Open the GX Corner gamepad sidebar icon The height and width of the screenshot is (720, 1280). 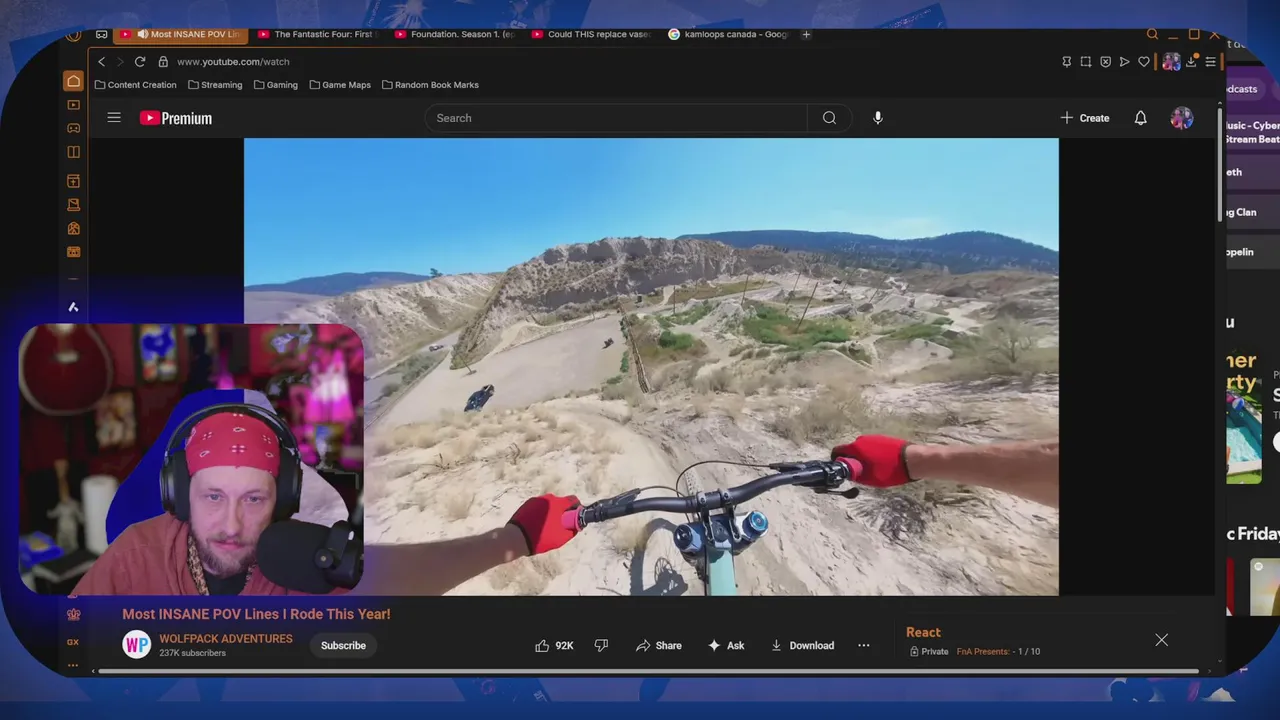[x=73, y=128]
